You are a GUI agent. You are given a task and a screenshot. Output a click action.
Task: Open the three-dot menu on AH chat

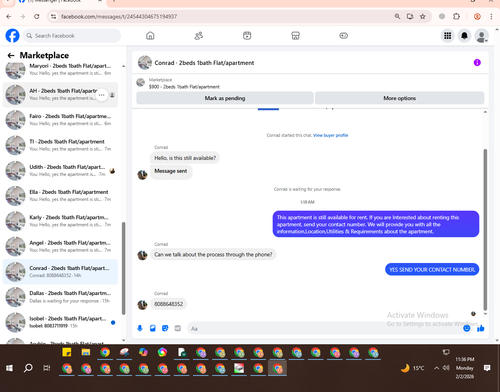tap(102, 95)
